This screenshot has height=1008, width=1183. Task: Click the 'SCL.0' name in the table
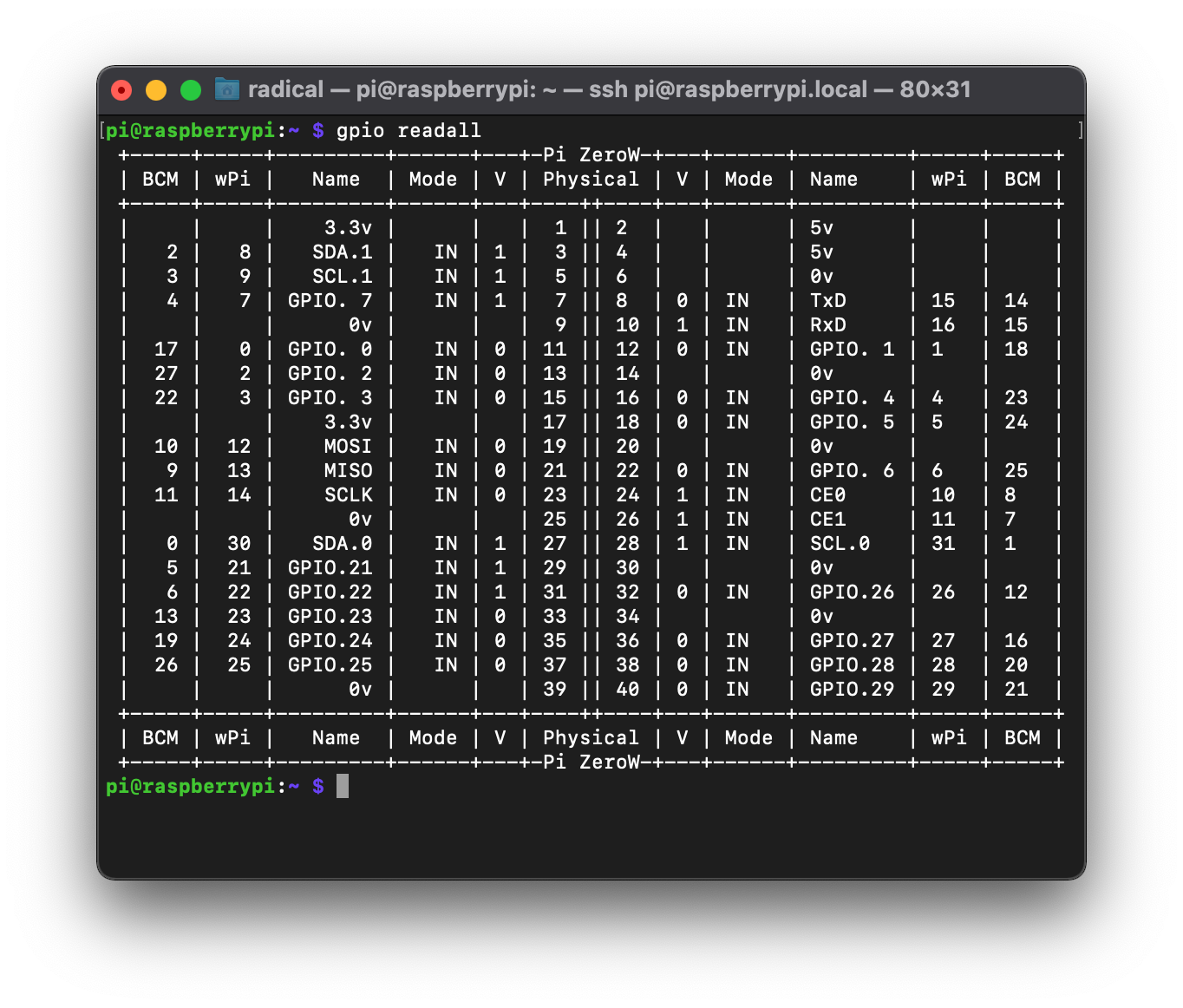[840, 543]
